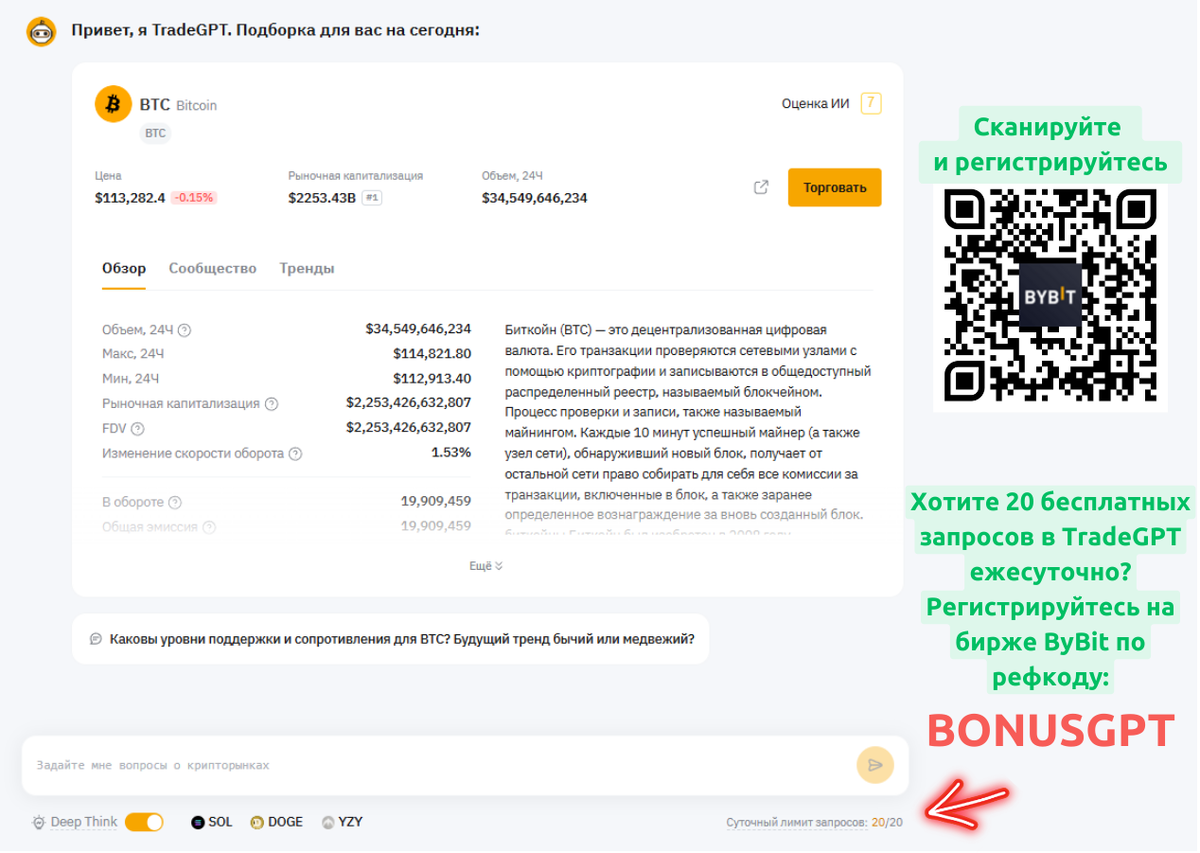
Task: Click the Deep Think lamp icon
Action: (x=38, y=820)
